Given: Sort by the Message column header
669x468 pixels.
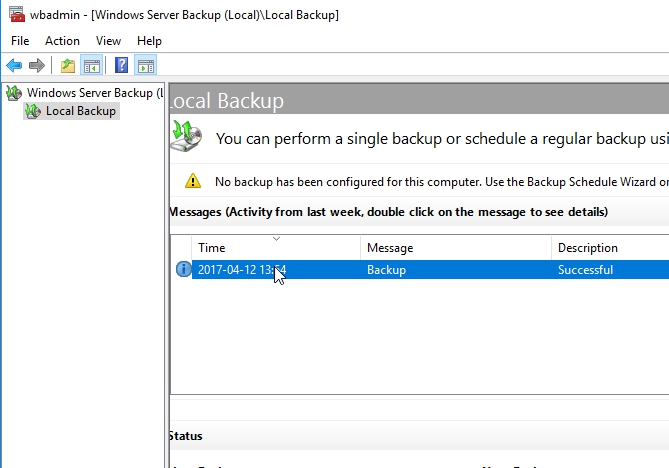Looking at the screenshot, I should (x=456, y=248).
